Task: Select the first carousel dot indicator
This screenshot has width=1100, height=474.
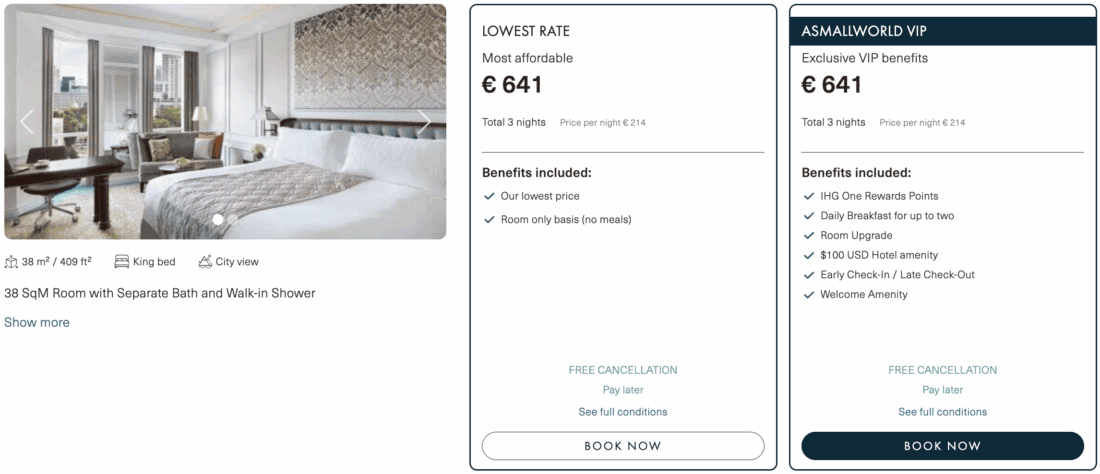Action: [x=218, y=219]
